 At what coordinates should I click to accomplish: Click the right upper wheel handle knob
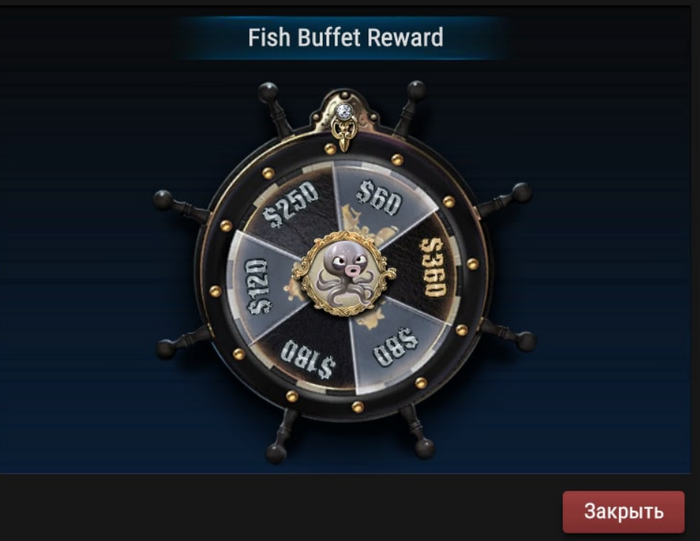click(x=522, y=193)
